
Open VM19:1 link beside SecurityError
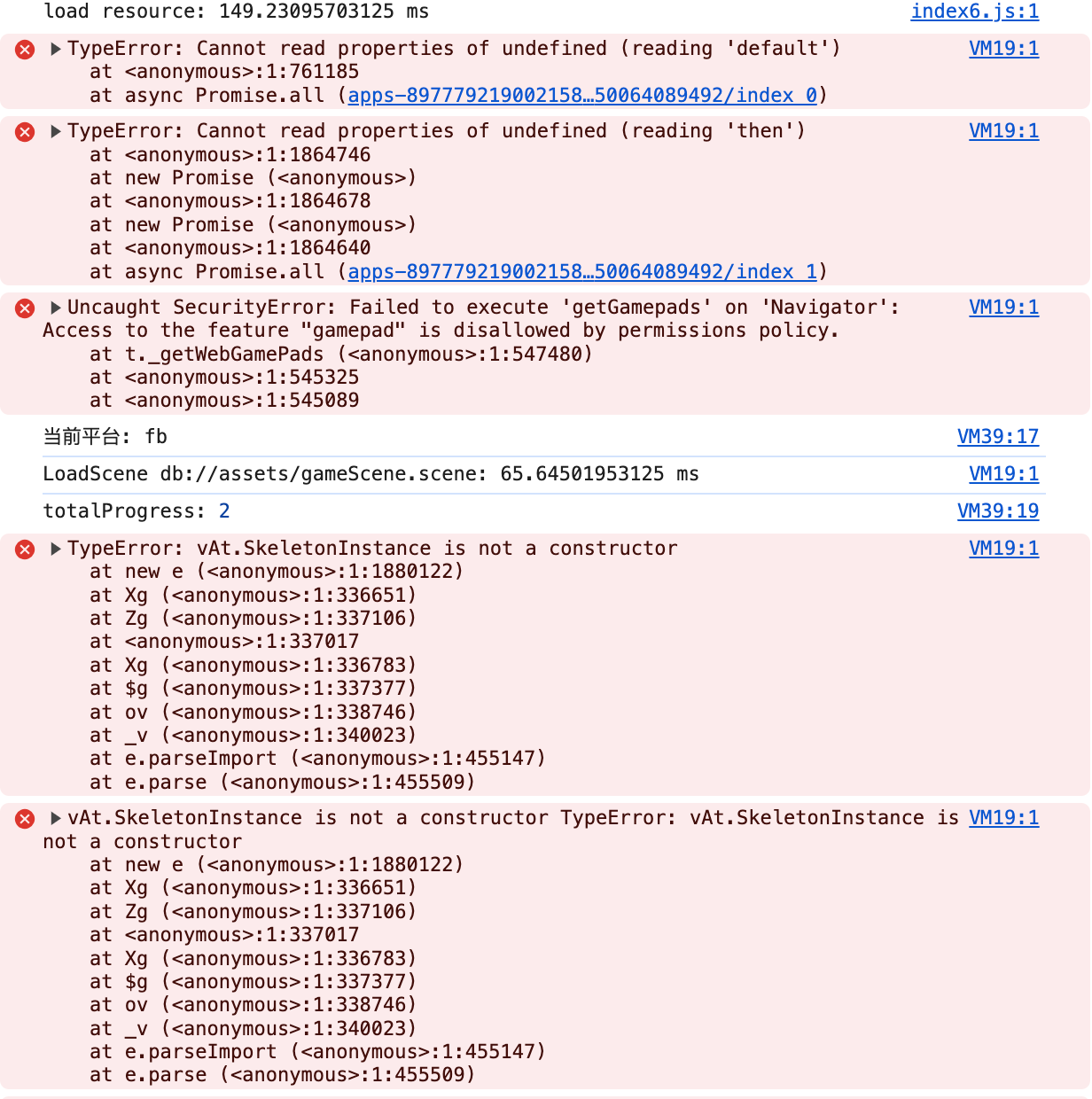1003,308
